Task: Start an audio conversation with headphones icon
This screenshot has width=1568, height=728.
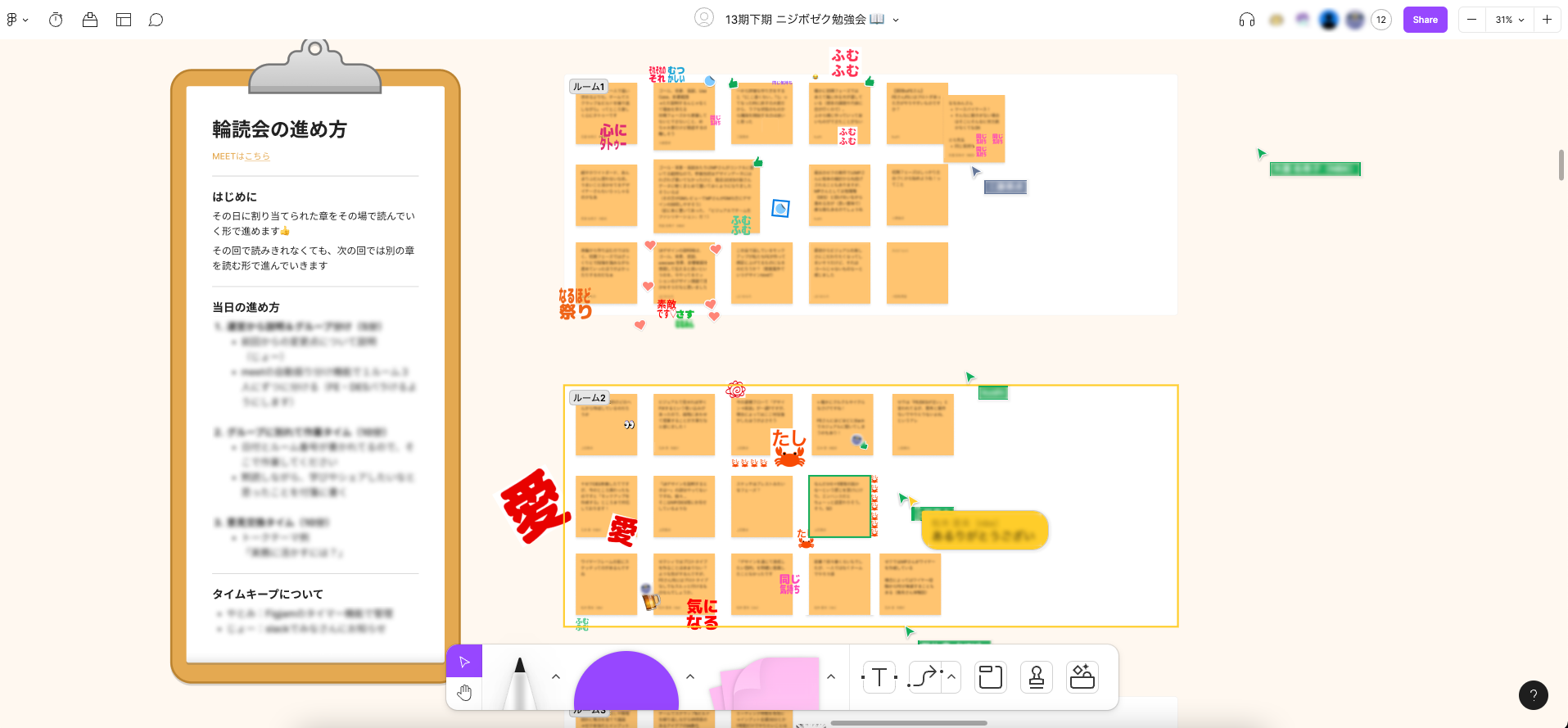Action: tap(1247, 20)
